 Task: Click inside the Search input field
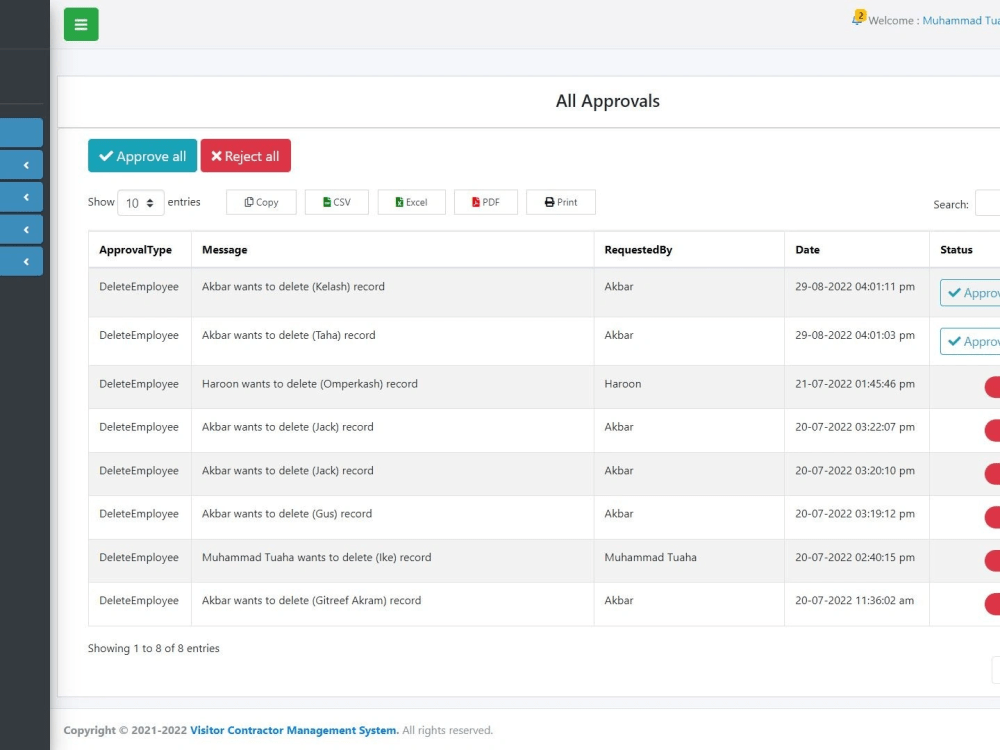tap(990, 203)
